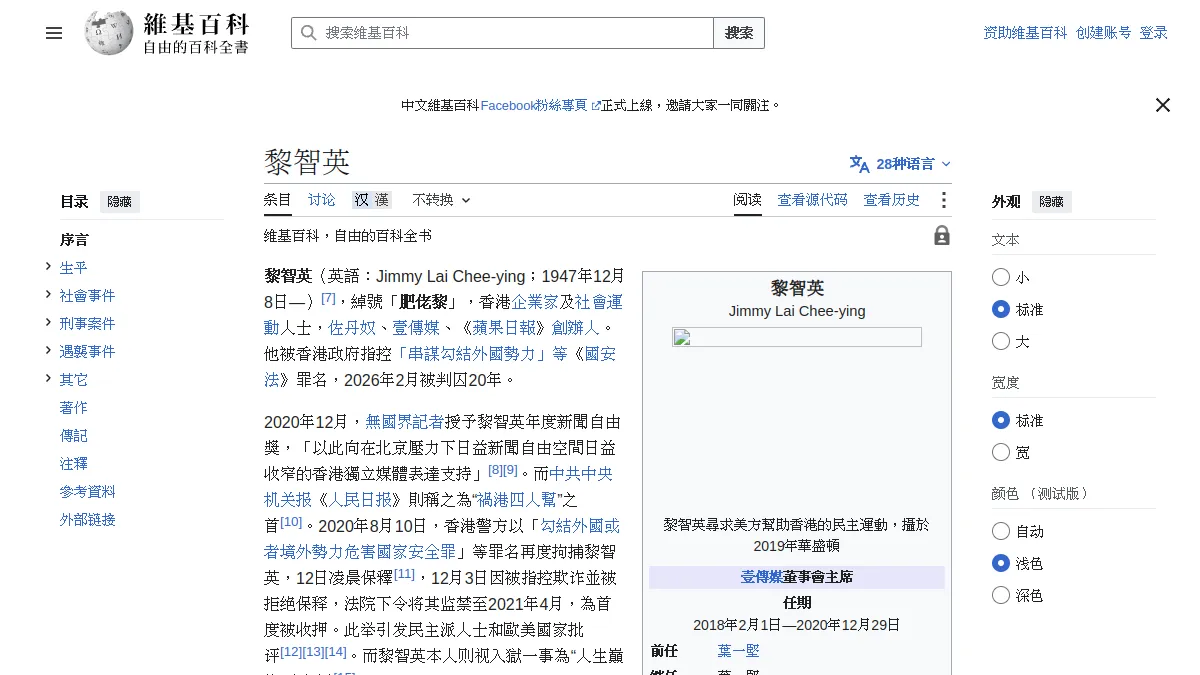Open the Facebook粉絲專頁 link
This screenshot has height=675, width=1200.
[x=540, y=105]
